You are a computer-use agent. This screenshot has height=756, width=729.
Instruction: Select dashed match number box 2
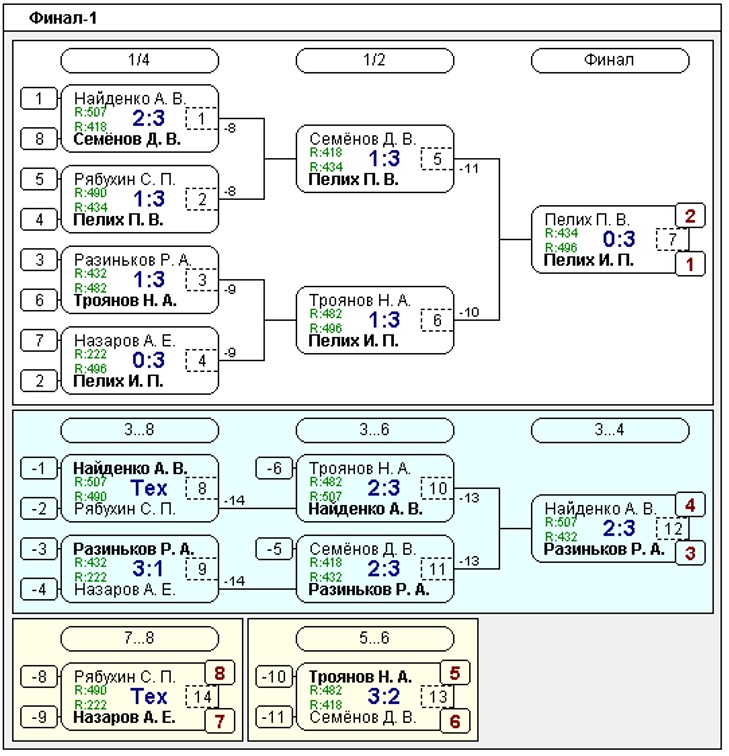(202, 199)
